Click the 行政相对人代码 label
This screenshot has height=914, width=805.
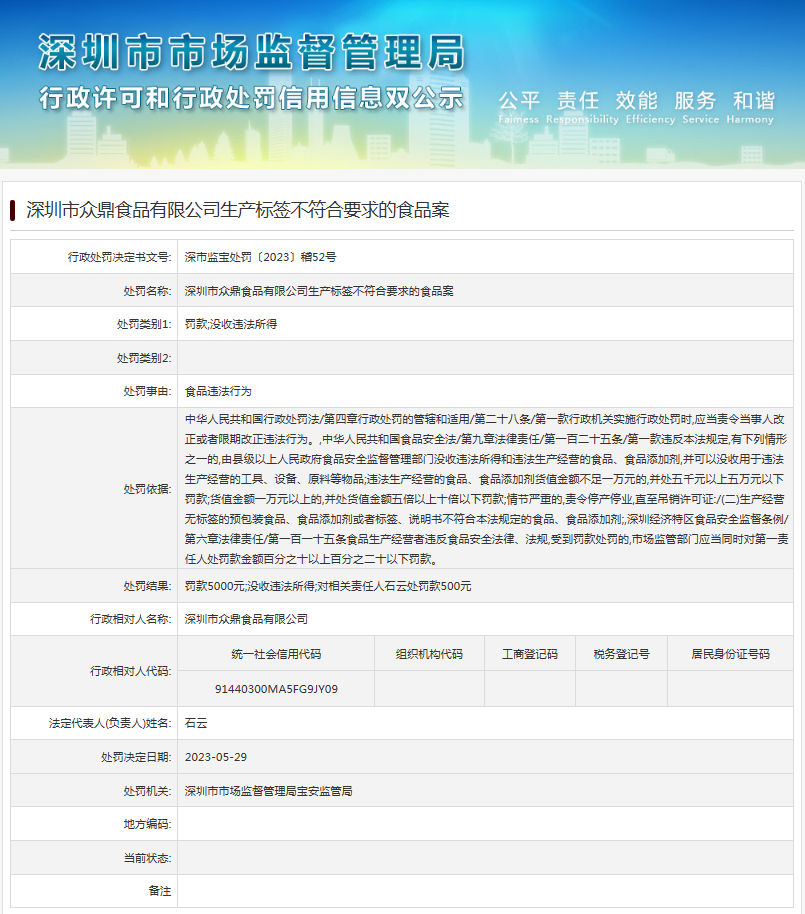tap(131, 671)
